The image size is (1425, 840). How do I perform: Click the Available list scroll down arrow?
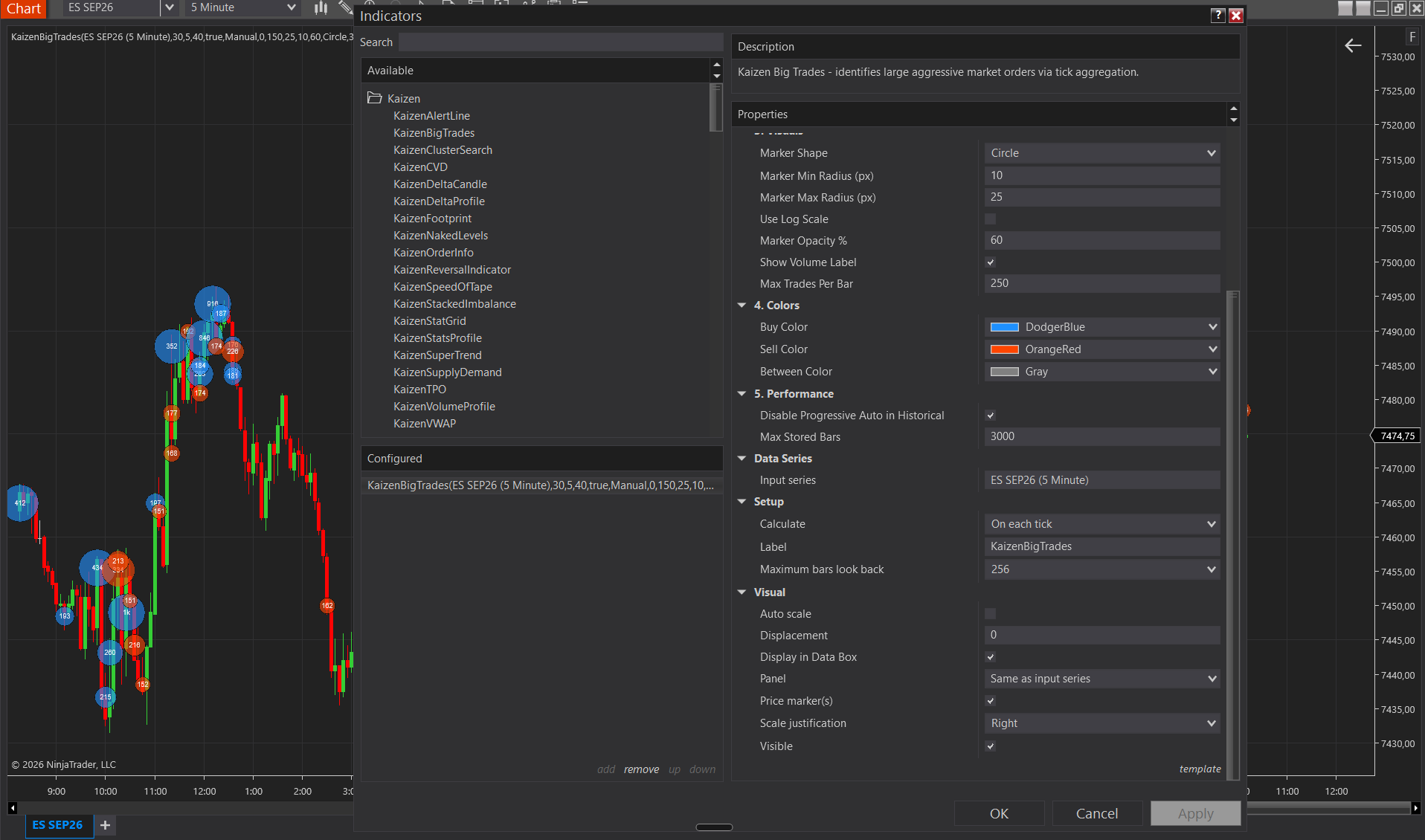tap(717, 77)
